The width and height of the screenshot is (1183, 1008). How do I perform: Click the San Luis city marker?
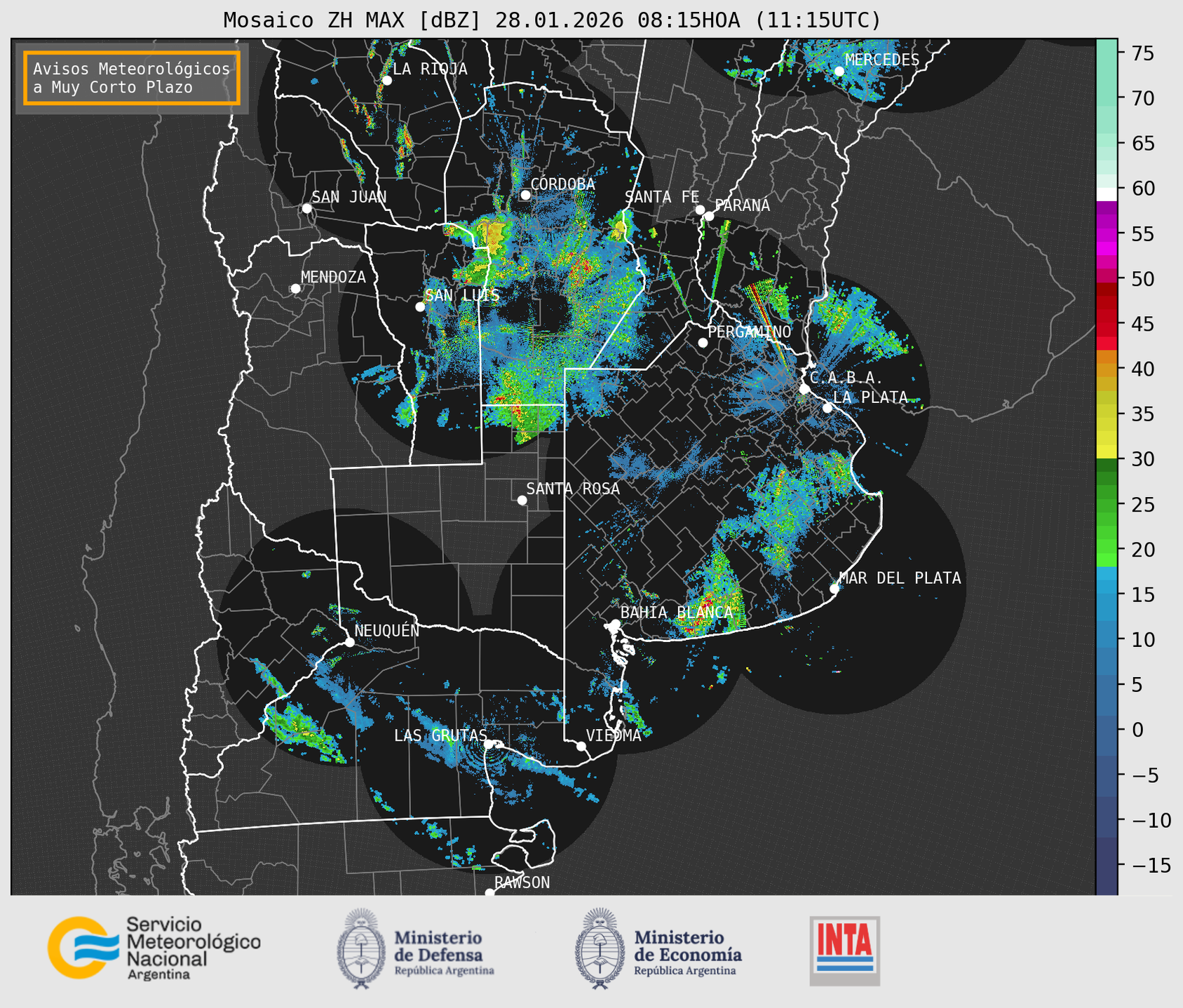point(420,307)
